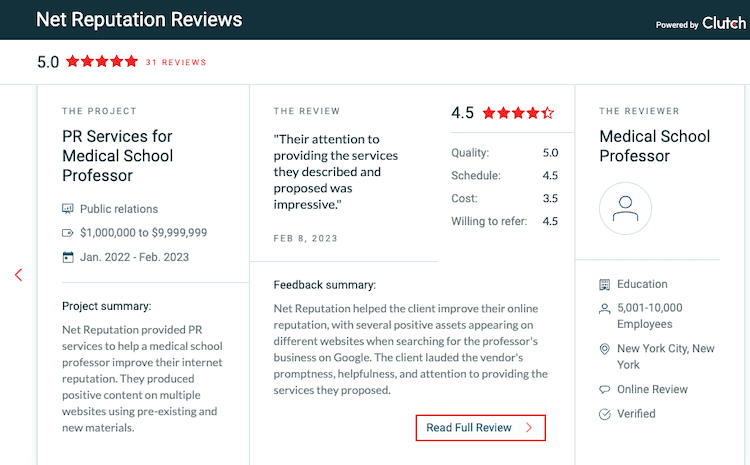Screen dimensions: 750x465
Task: Click the "THE PROJECT" section label
Action: coord(99,111)
